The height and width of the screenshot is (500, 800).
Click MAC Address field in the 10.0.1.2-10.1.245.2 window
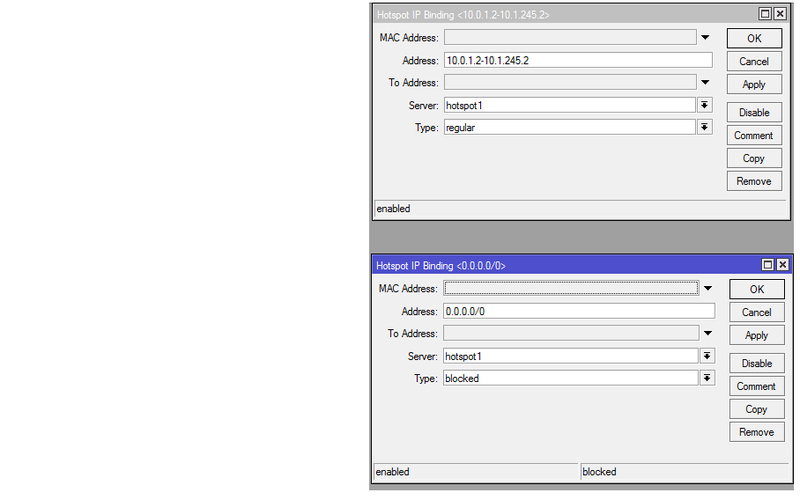click(x=570, y=37)
